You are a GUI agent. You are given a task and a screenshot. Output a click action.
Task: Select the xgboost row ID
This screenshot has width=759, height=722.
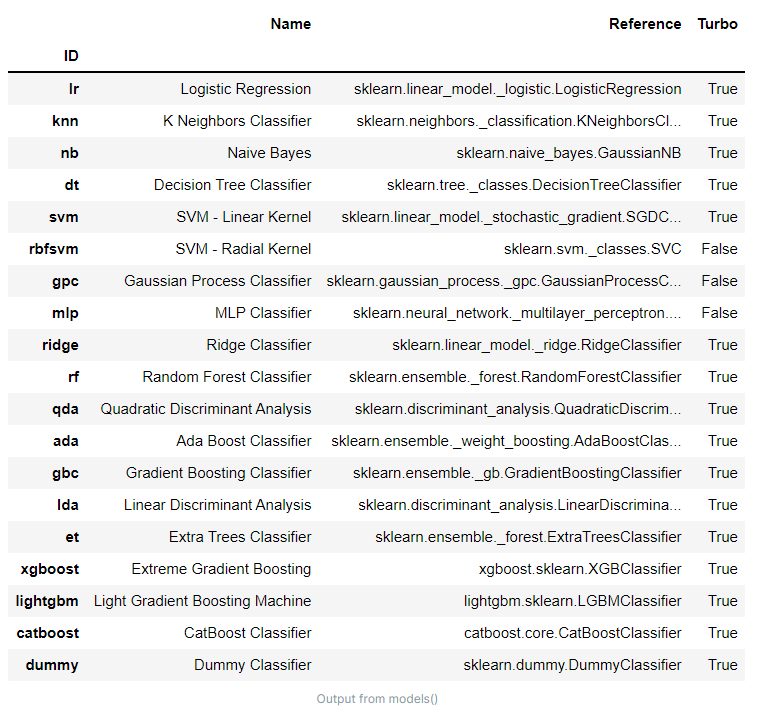[x=50, y=569]
